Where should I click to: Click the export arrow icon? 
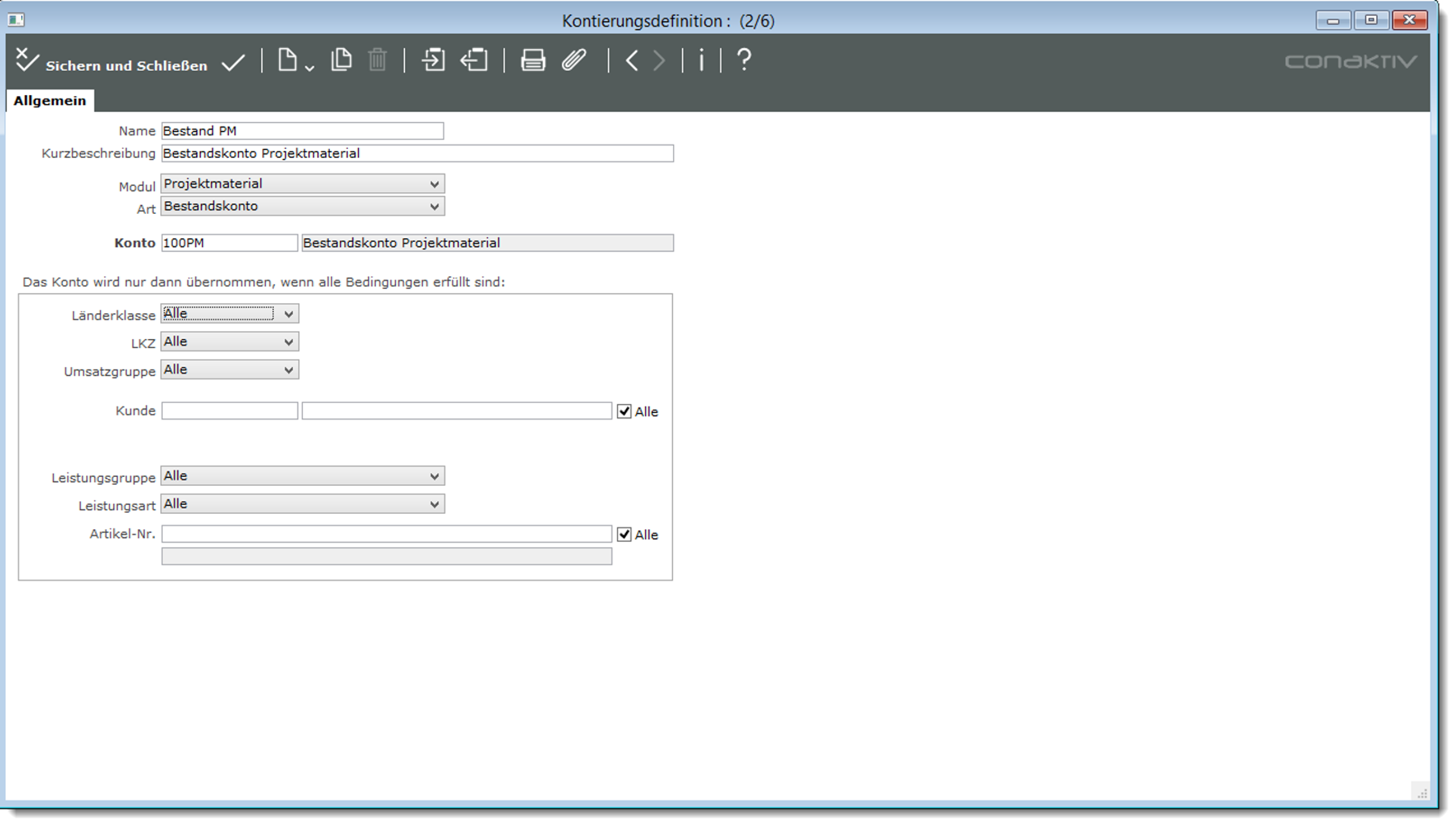(474, 60)
